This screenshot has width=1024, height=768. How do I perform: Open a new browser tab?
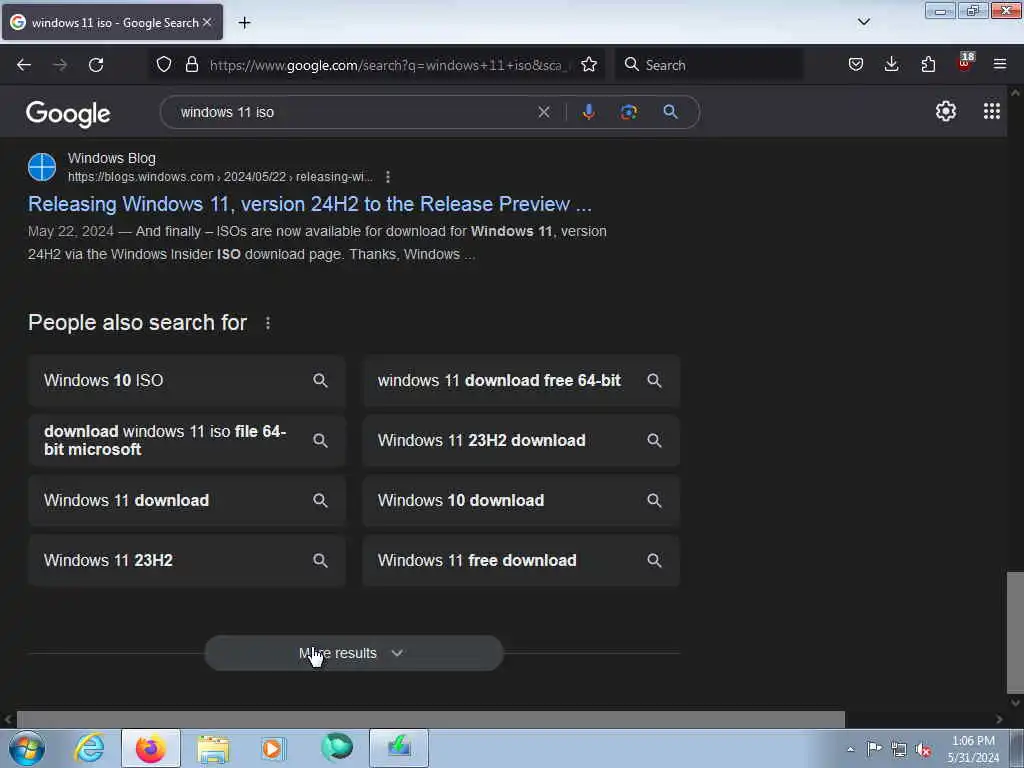[244, 23]
